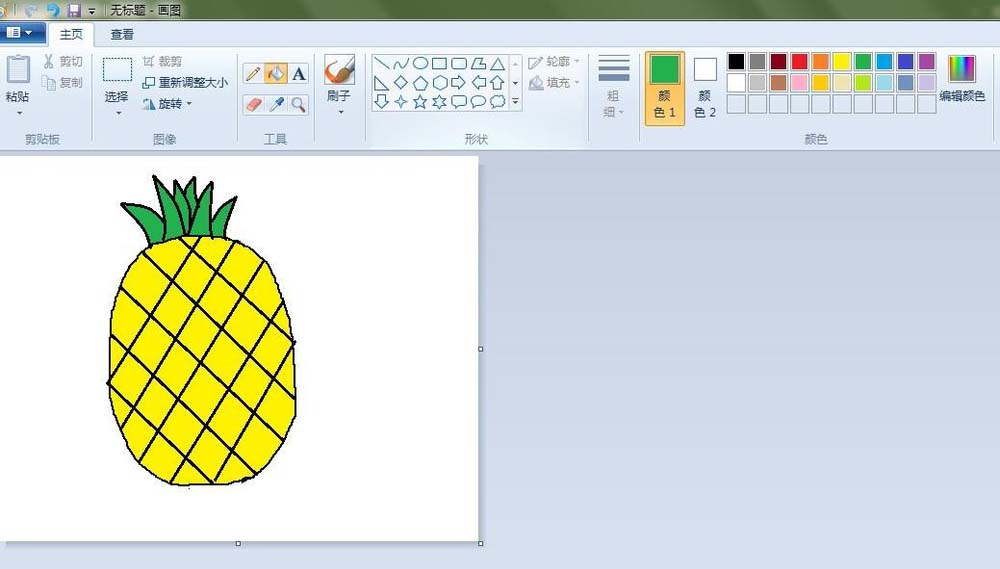Pick the pink color swatch
The image size is (1000, 569).
coord(799,82)
